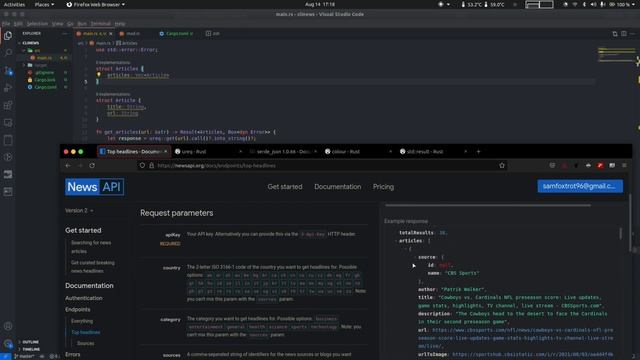This screenshot has height=360, width=640.
Task: Open Source Control icon in VS Code activity bar
Action: (8, 71)
